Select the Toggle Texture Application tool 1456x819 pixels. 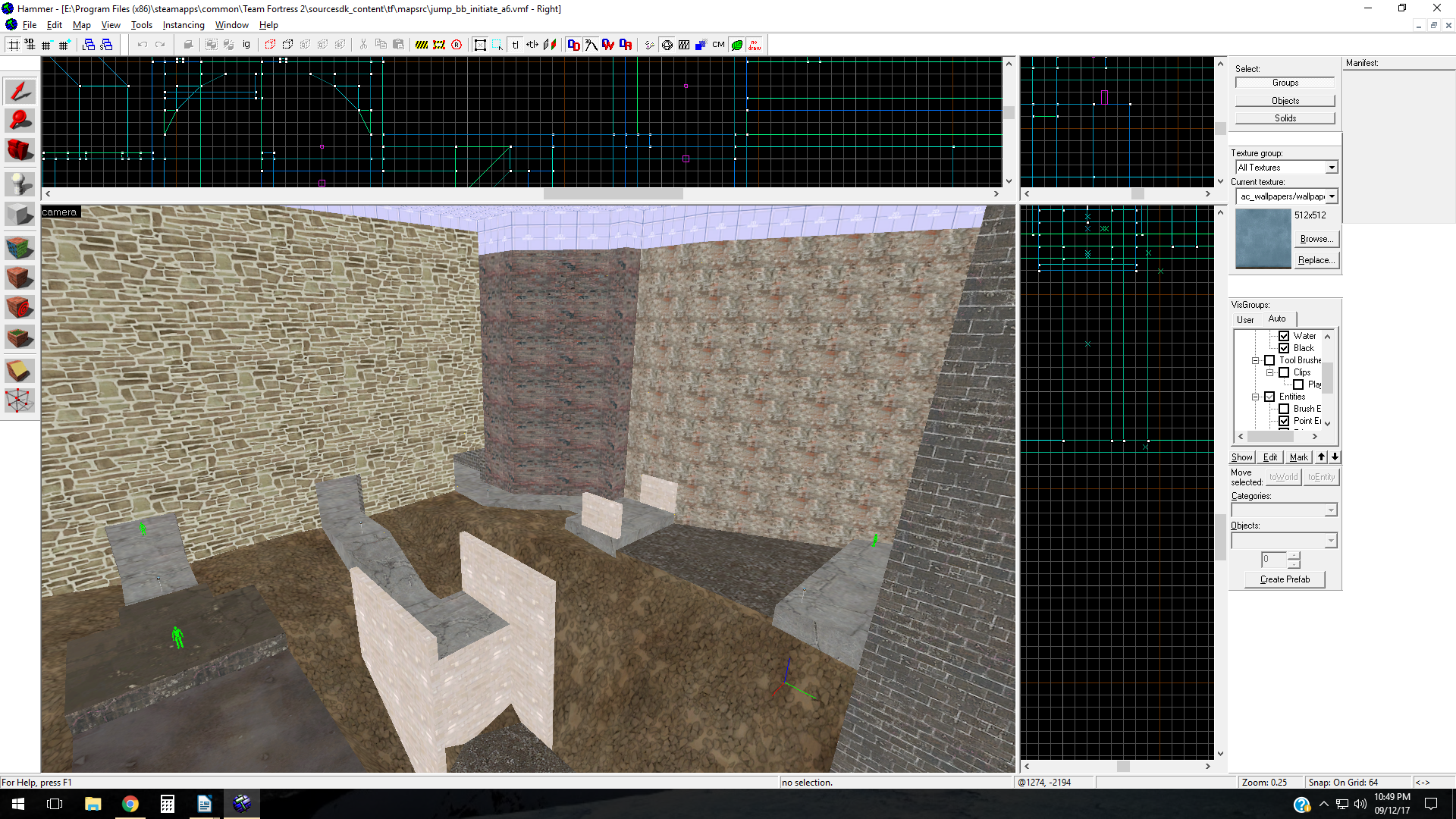(x=20, y=248)
